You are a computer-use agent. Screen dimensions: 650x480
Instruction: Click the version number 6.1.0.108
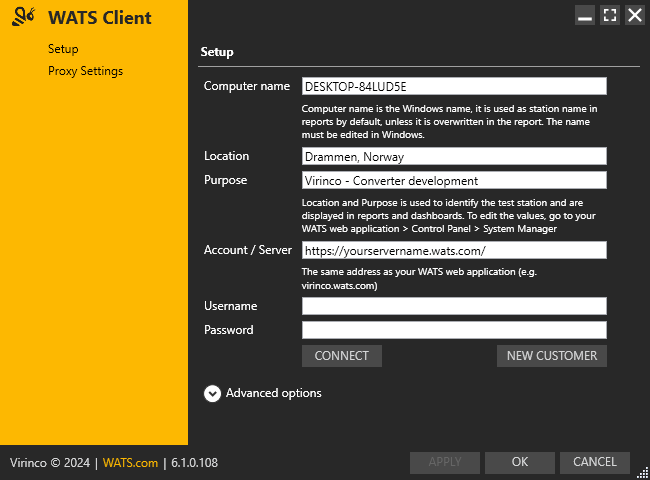tap(194, 463)
